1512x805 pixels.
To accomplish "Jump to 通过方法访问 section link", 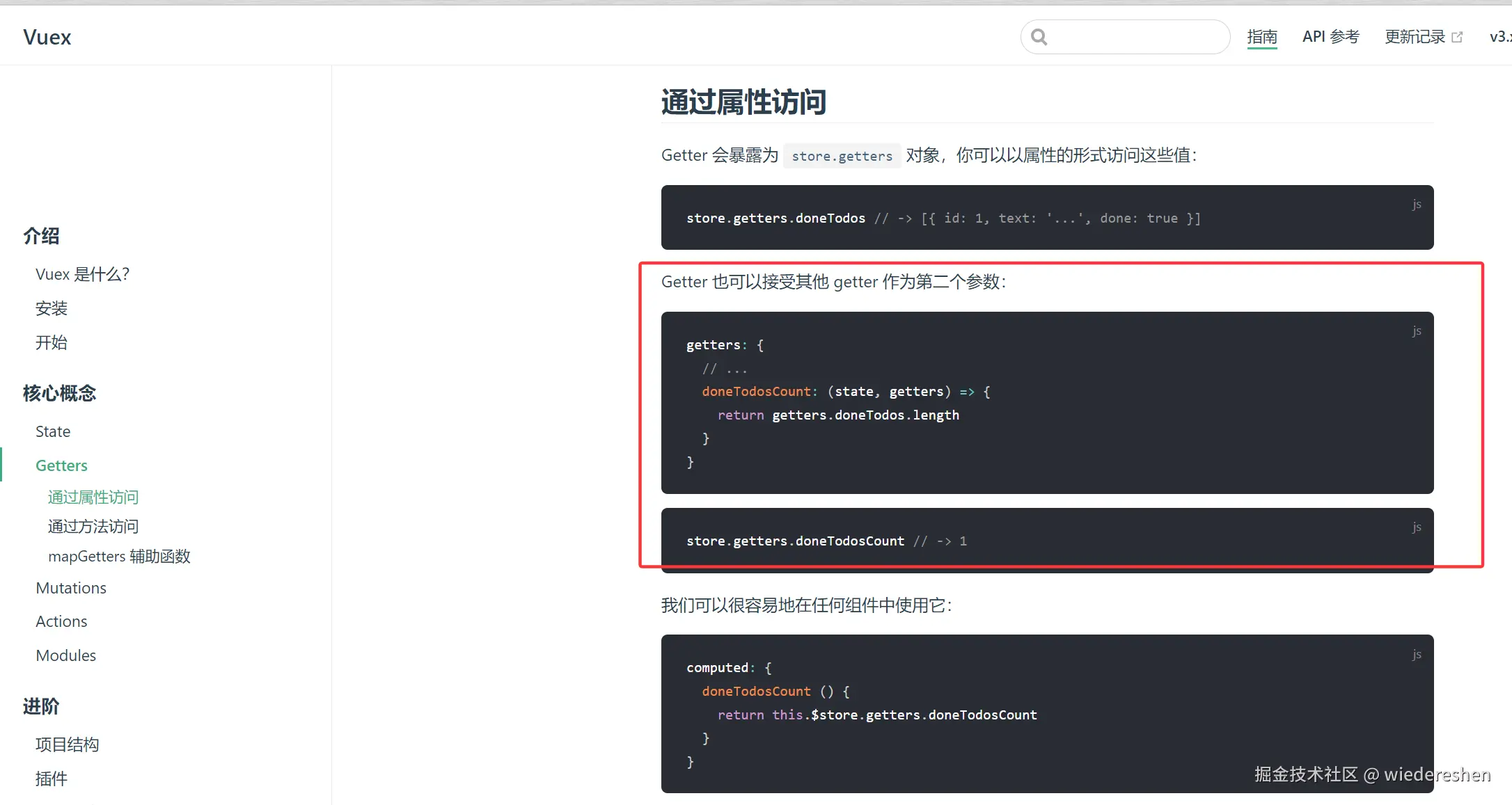I will point(93,527).
